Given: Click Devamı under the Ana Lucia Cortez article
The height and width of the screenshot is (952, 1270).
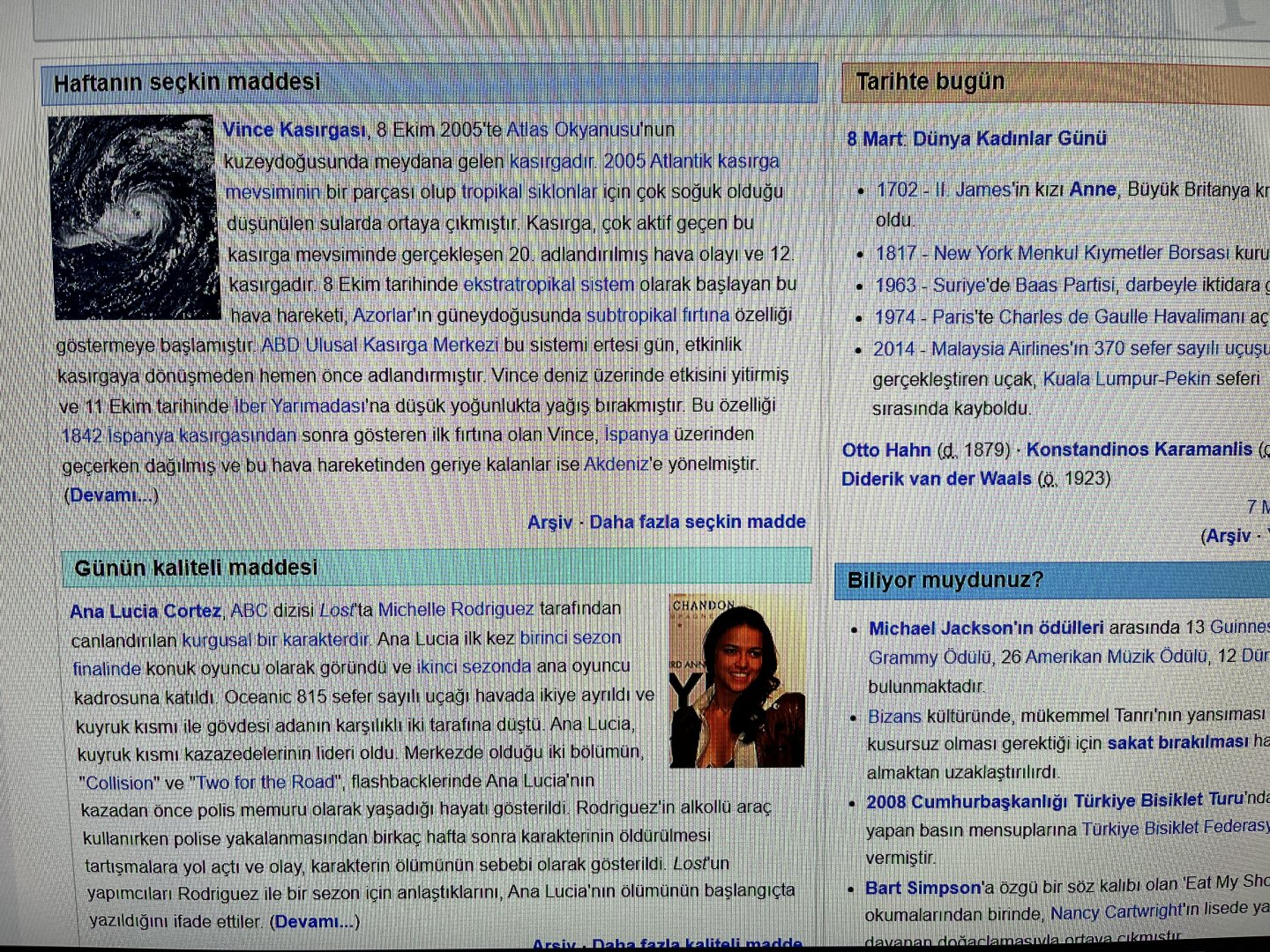Looking at the screenshot, I should click(315, 922).
